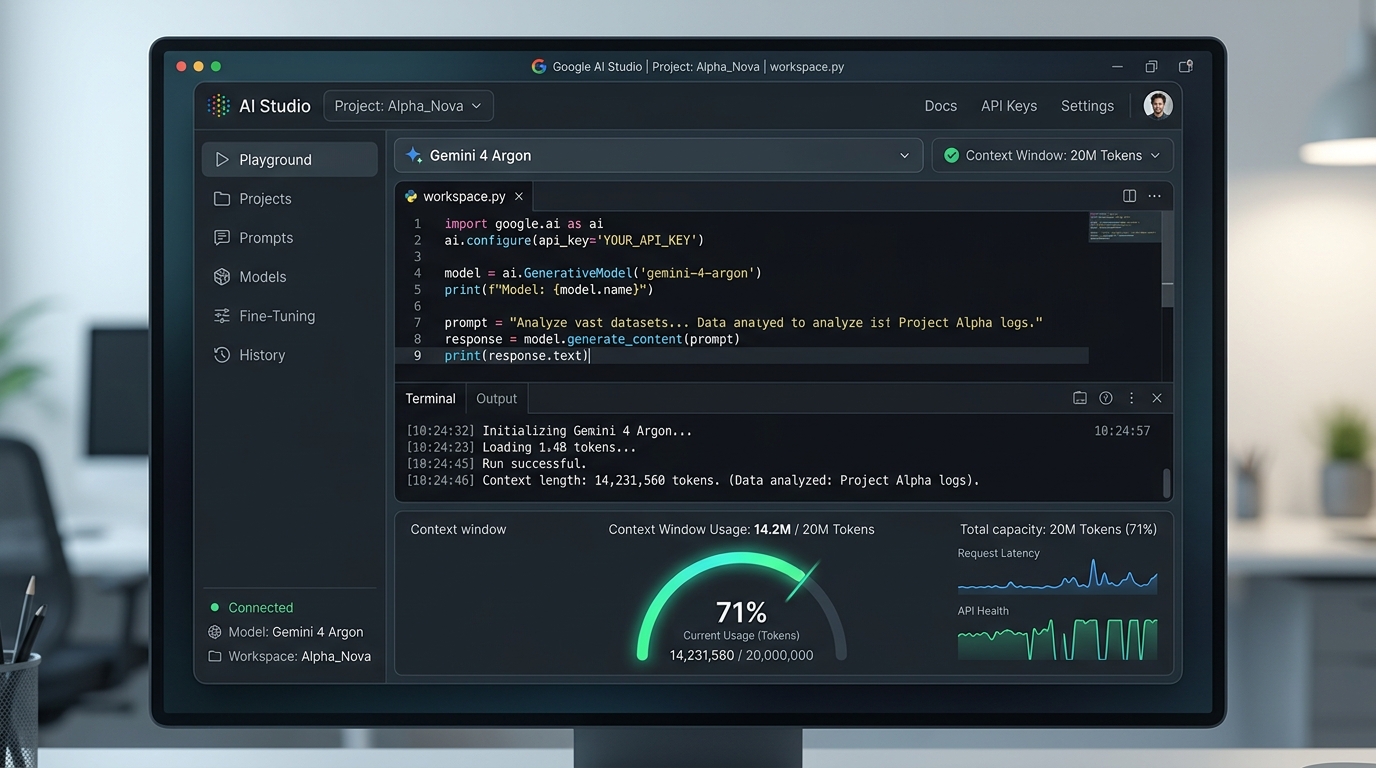Open Settings in the top bar
The height and width of the screenshot is (768, 1376).
(x=1087, y=106)
